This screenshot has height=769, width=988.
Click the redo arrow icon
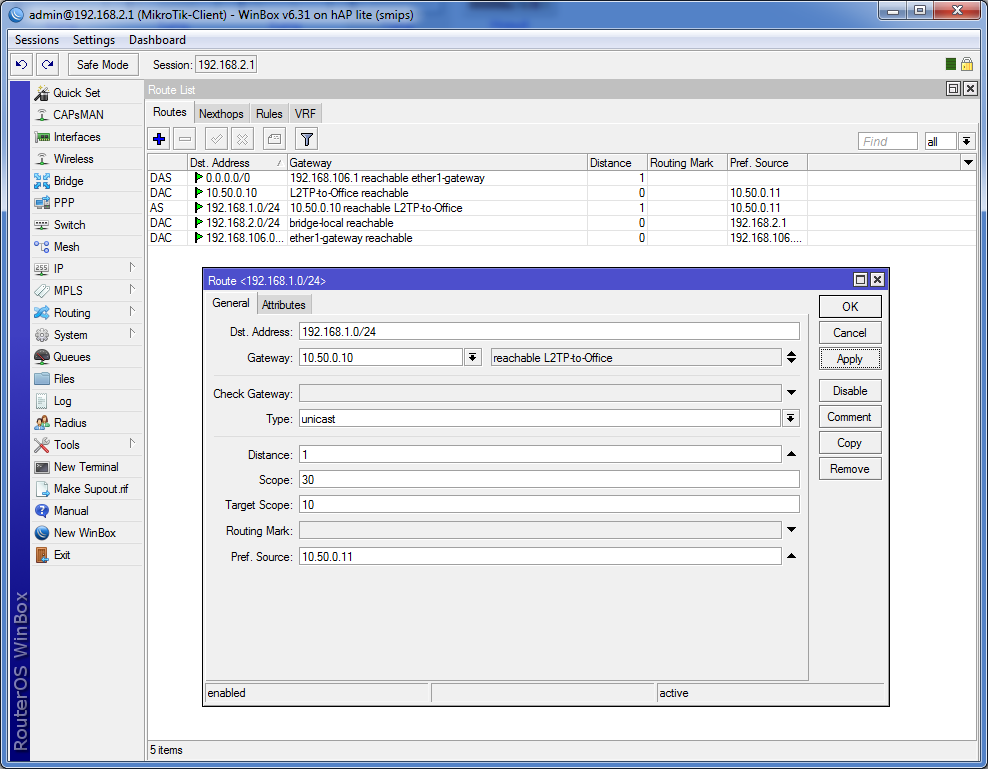(48, 64)
